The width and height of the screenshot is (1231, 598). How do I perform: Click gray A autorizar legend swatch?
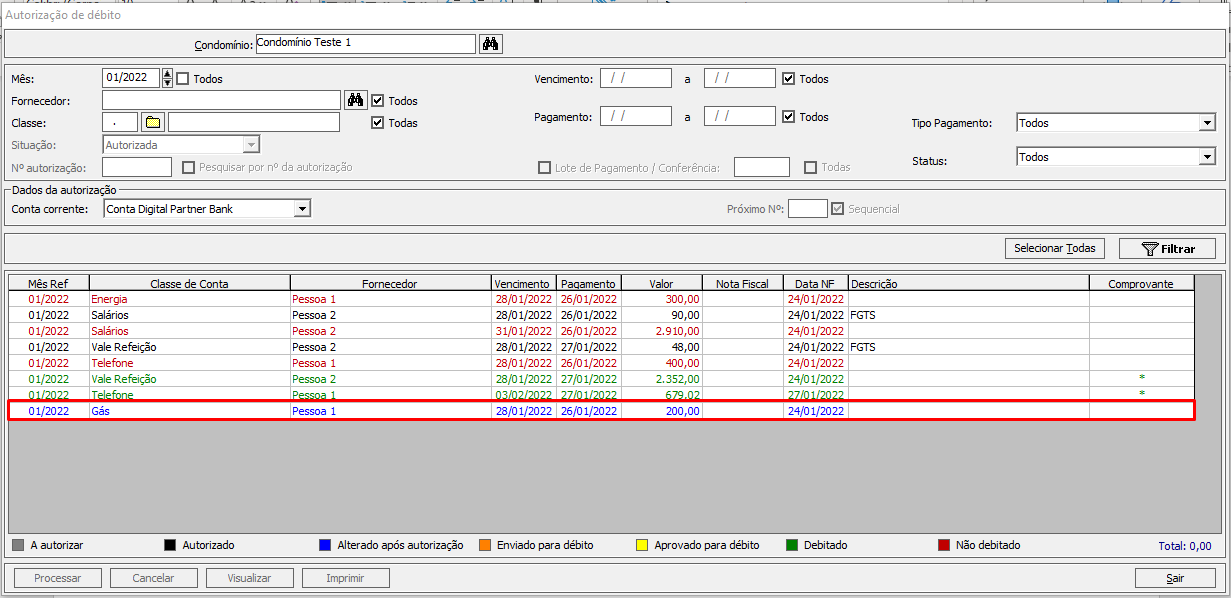tap(18, 545)
